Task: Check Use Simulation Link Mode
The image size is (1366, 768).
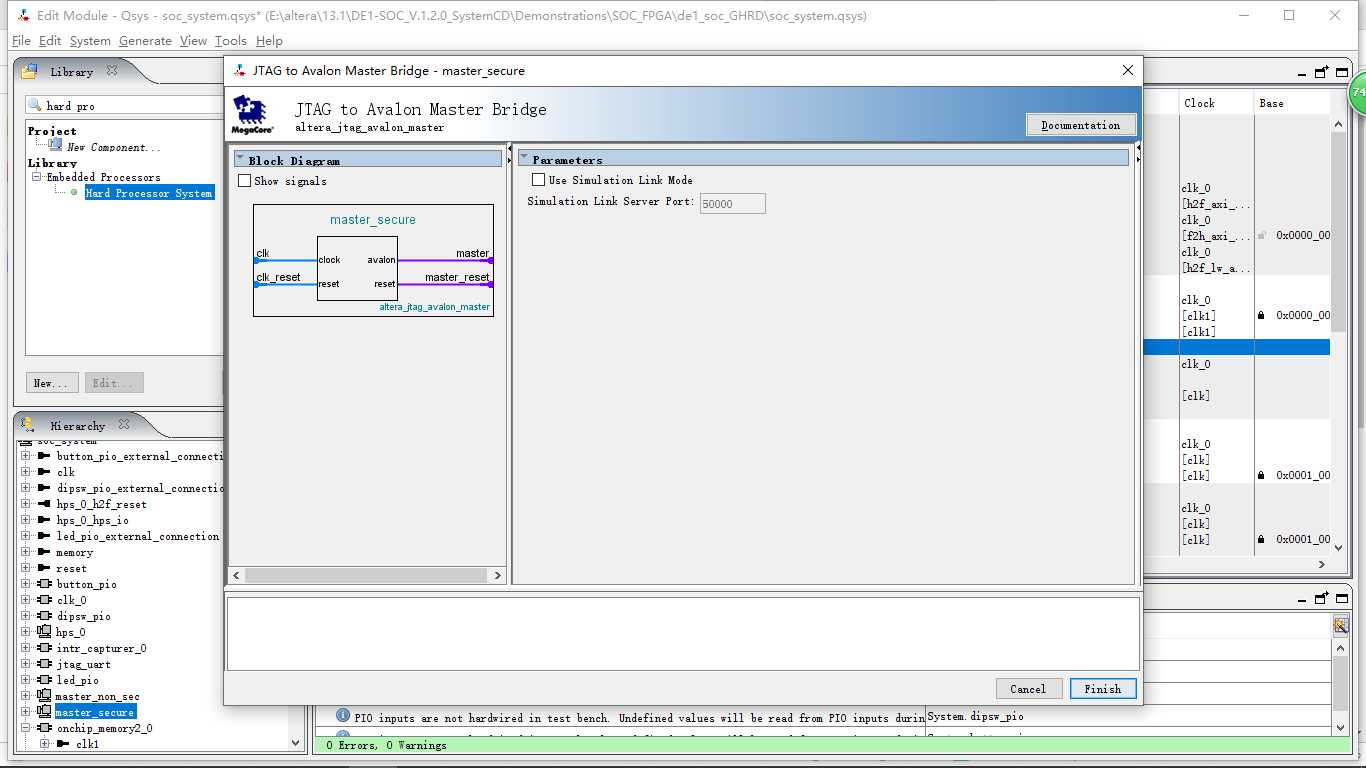Action: [539, 180]
